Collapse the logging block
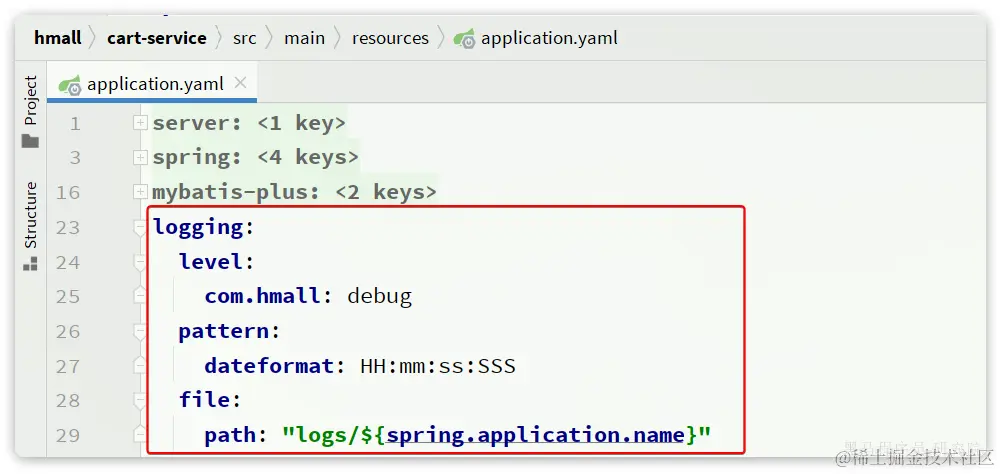Screen dimensions: 1001x474 pyautogui.click(x=140, y=227)
